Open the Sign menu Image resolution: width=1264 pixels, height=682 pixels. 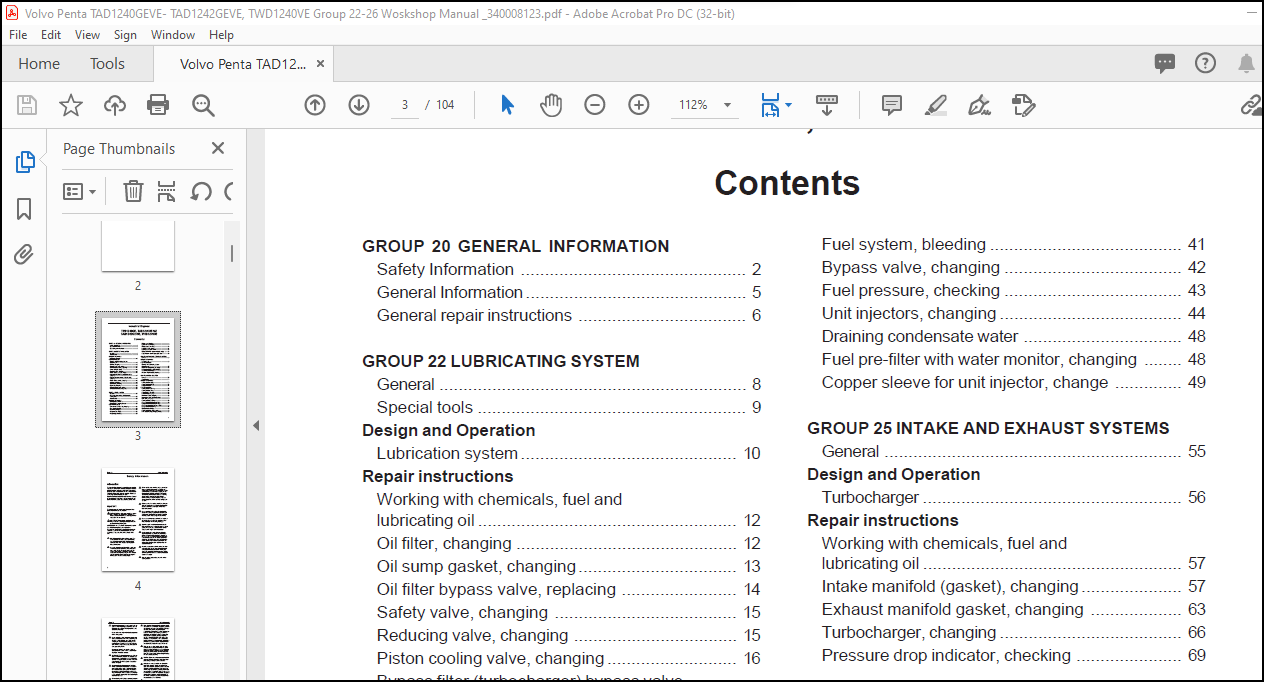125,34
